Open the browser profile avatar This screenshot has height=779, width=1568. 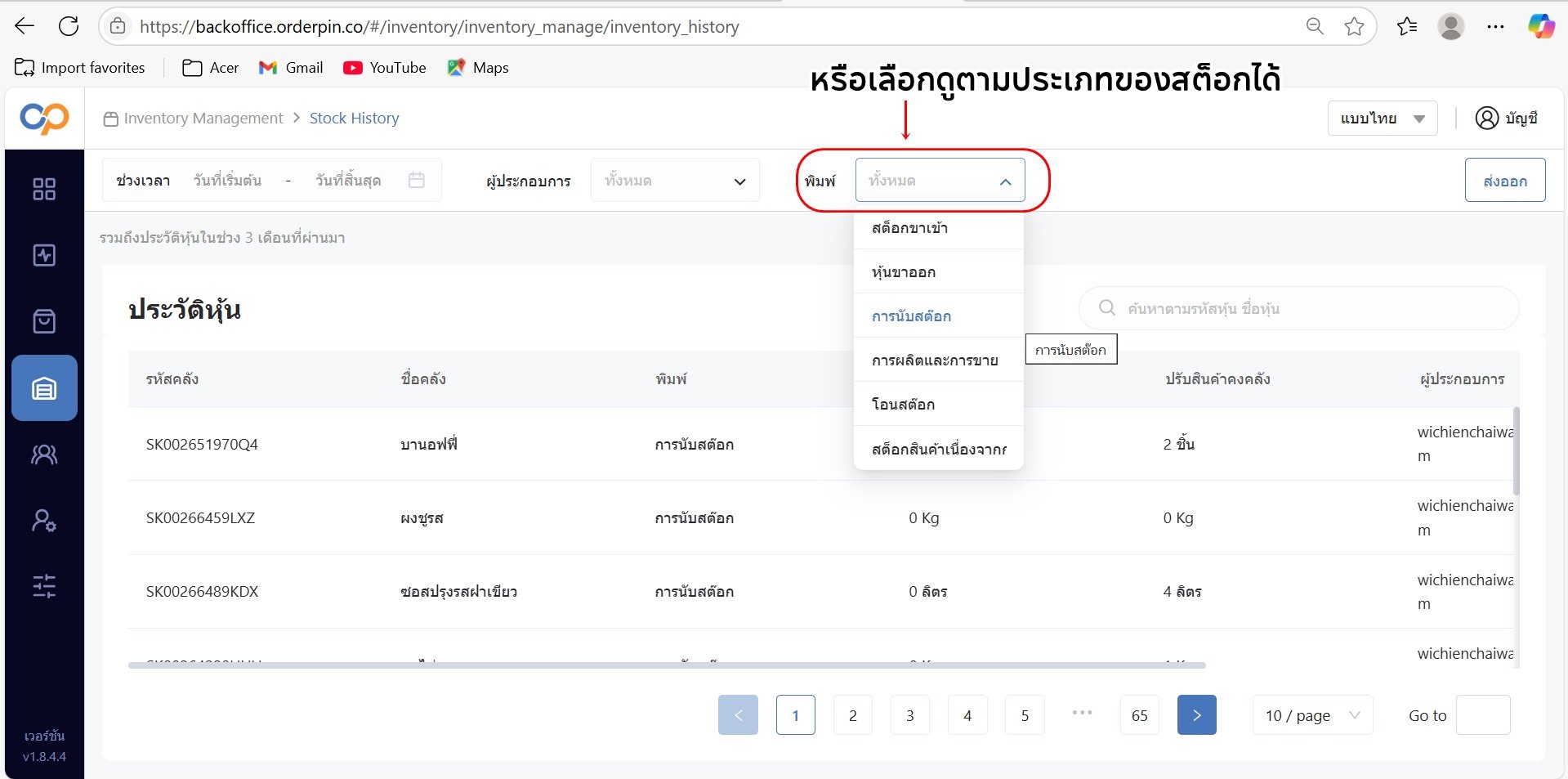point(1451,26)
